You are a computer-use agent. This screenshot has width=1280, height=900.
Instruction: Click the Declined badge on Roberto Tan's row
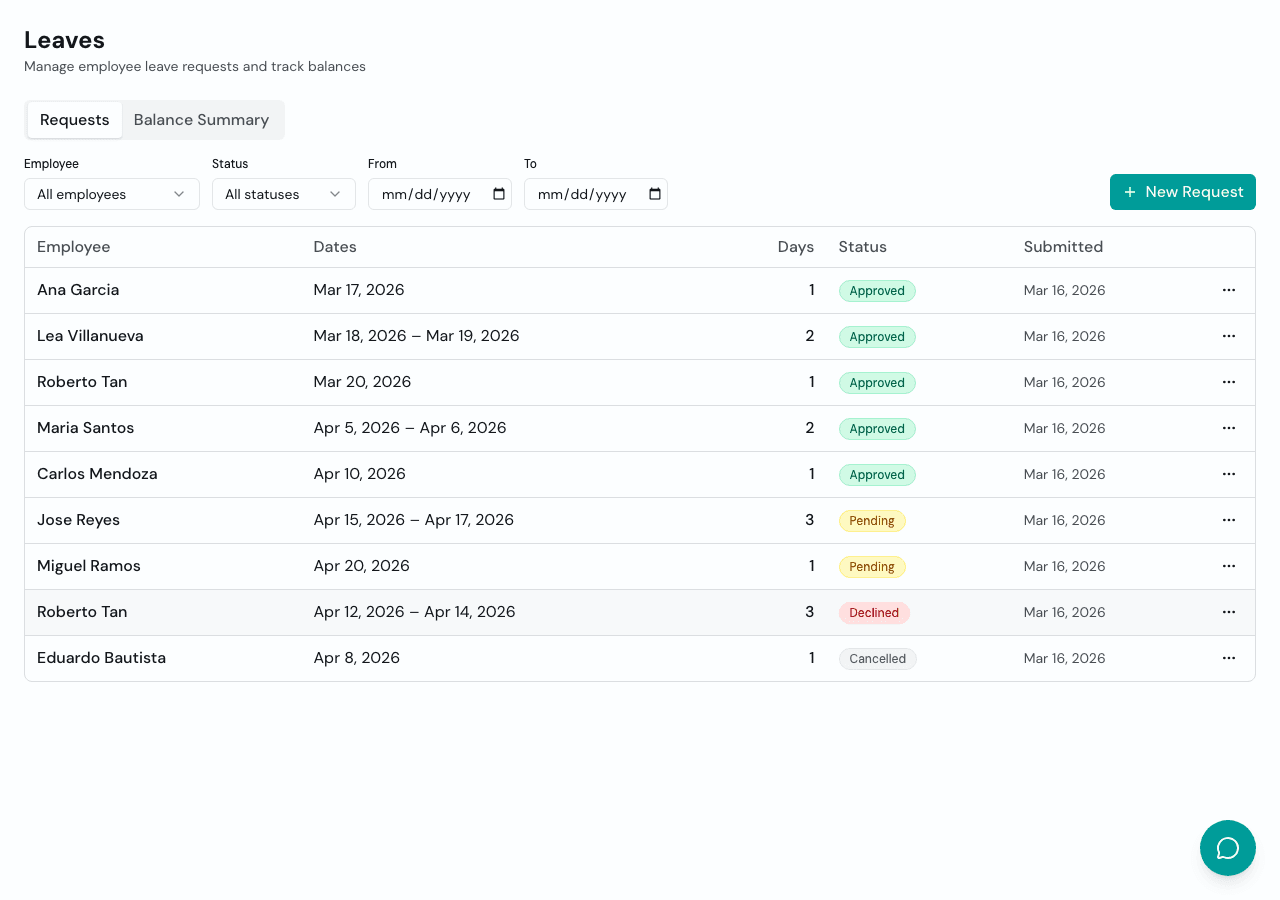[874, 612]
